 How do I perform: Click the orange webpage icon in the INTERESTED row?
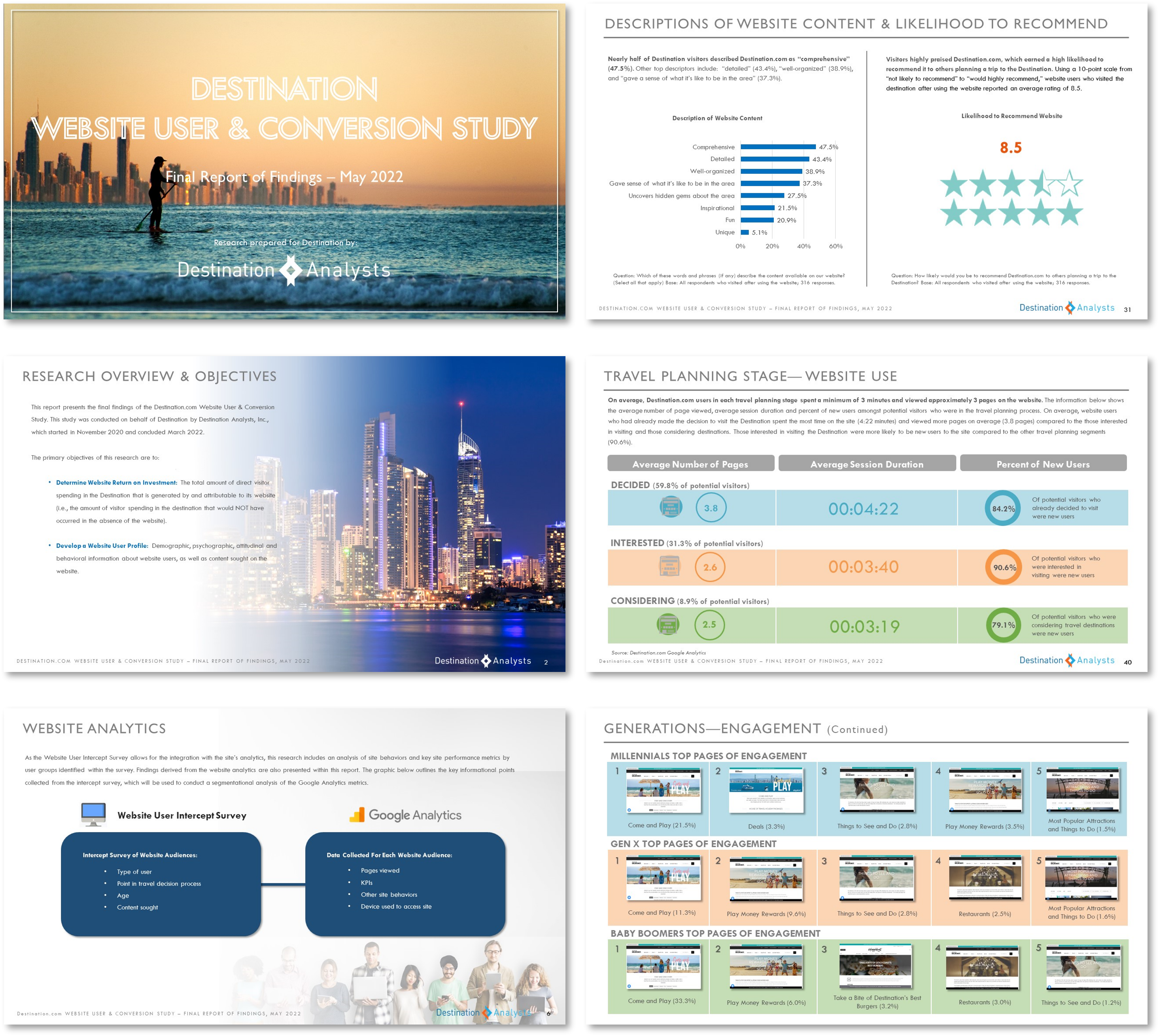click(x=670, y=565)
